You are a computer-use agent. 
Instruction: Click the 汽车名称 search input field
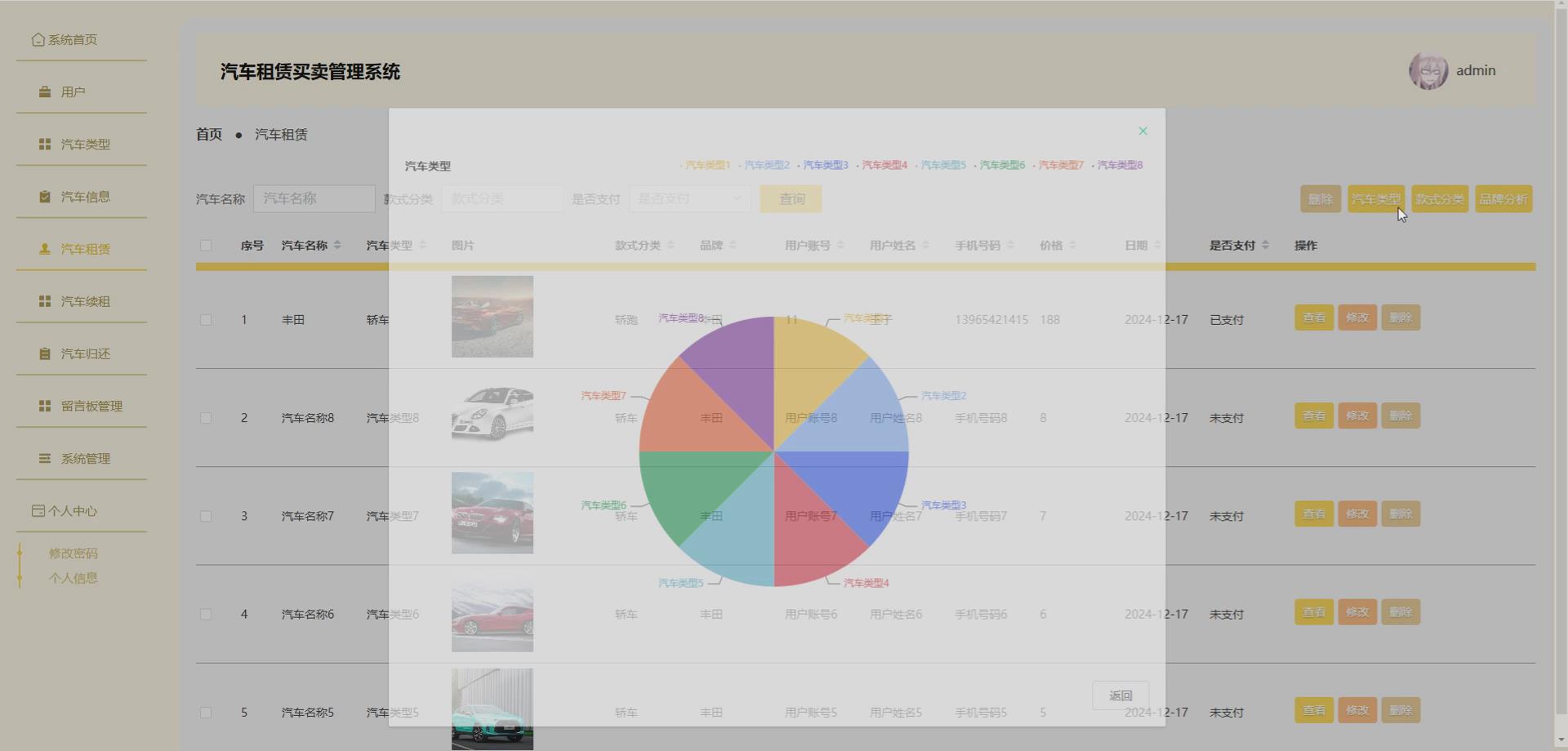click(314, 198)
